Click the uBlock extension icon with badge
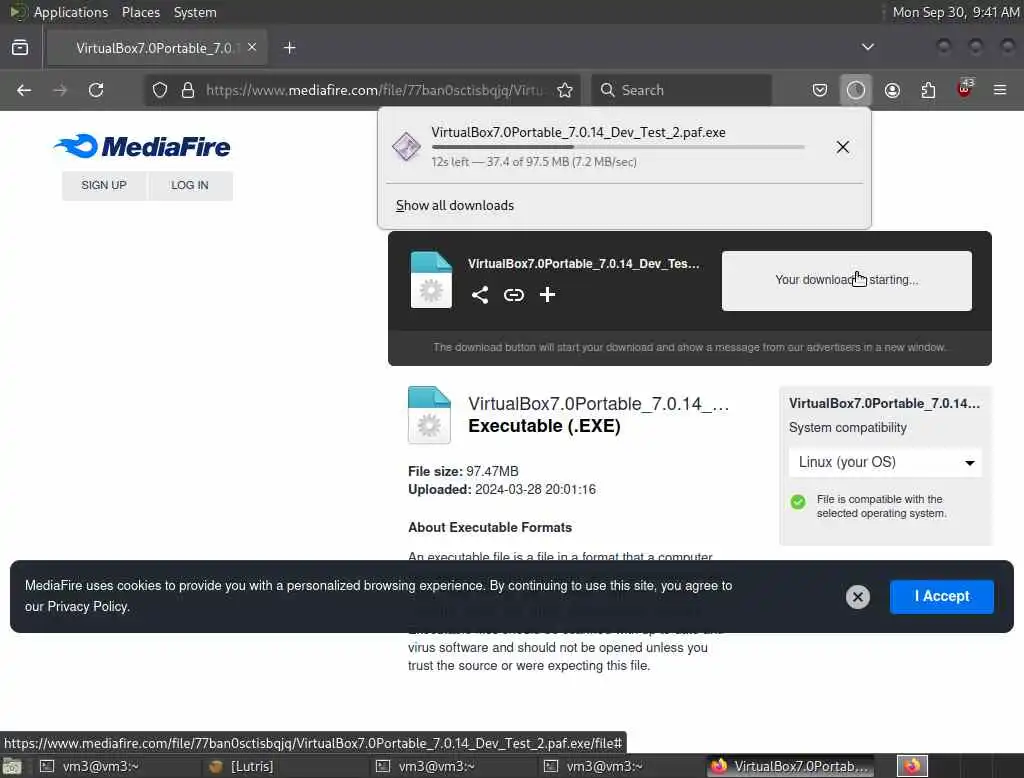The image size is (1024, 778). coord(965,89)
